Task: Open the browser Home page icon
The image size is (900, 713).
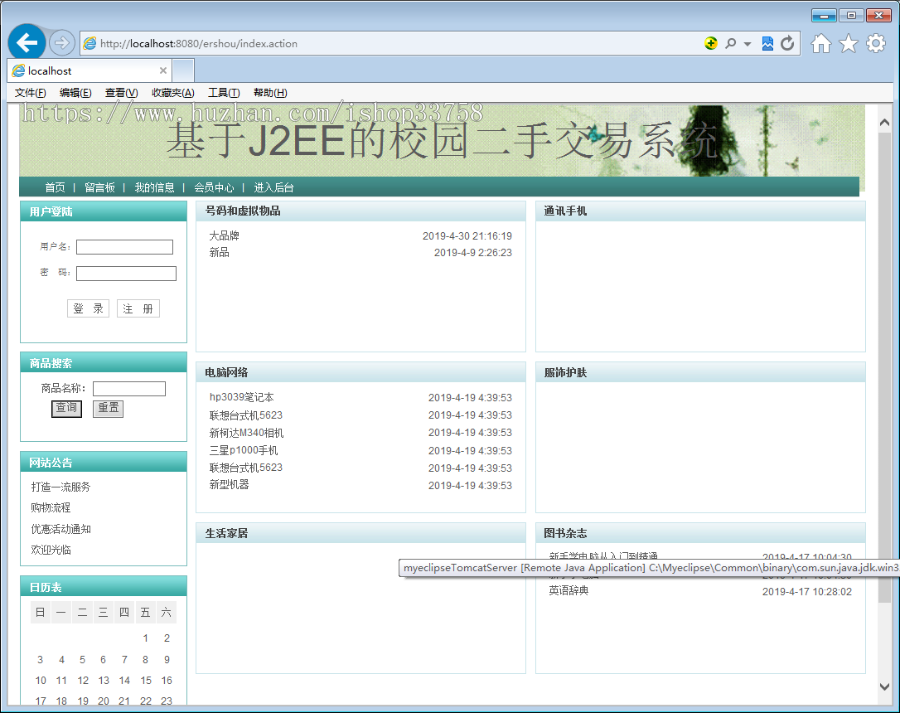Action: click(x=823, y=42)
